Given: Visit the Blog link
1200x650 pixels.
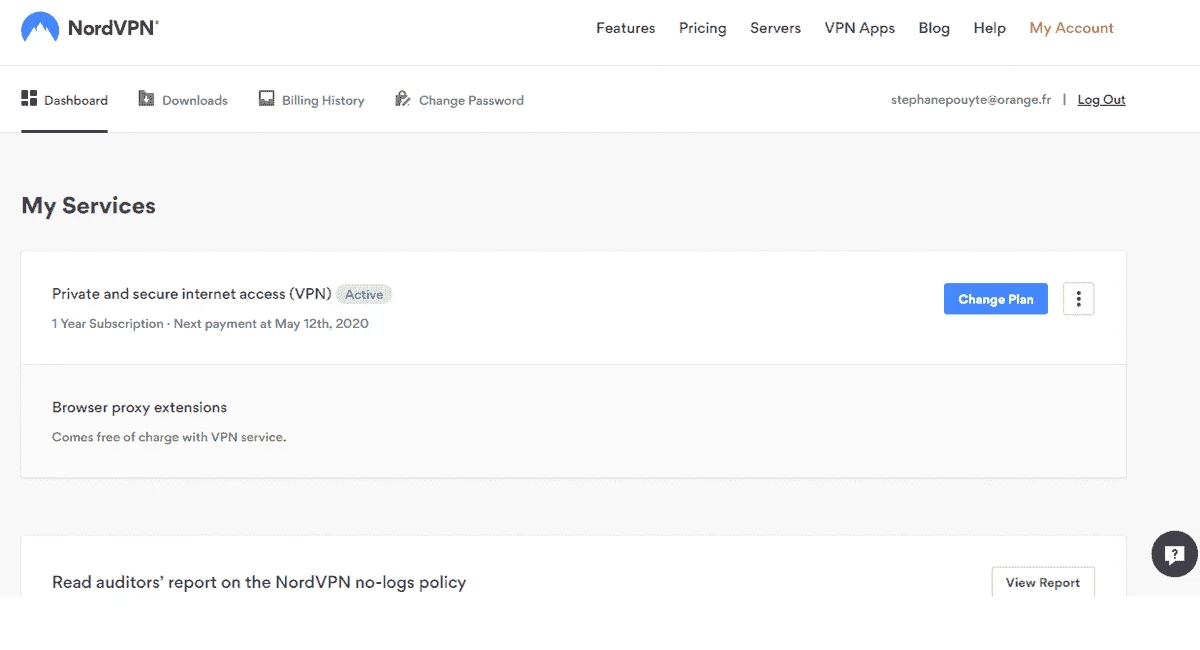Looking at the screenshot, I should pos(934,28).
